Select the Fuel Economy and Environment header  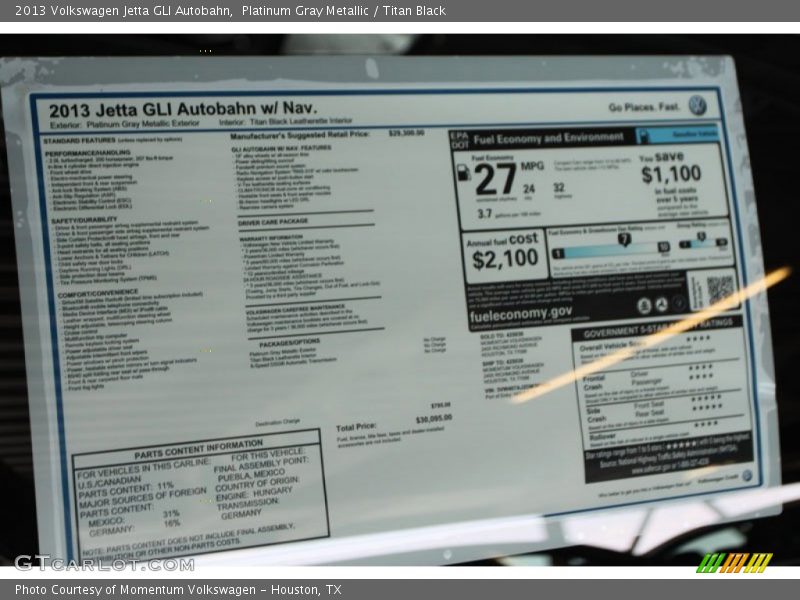tap(548, 138)
